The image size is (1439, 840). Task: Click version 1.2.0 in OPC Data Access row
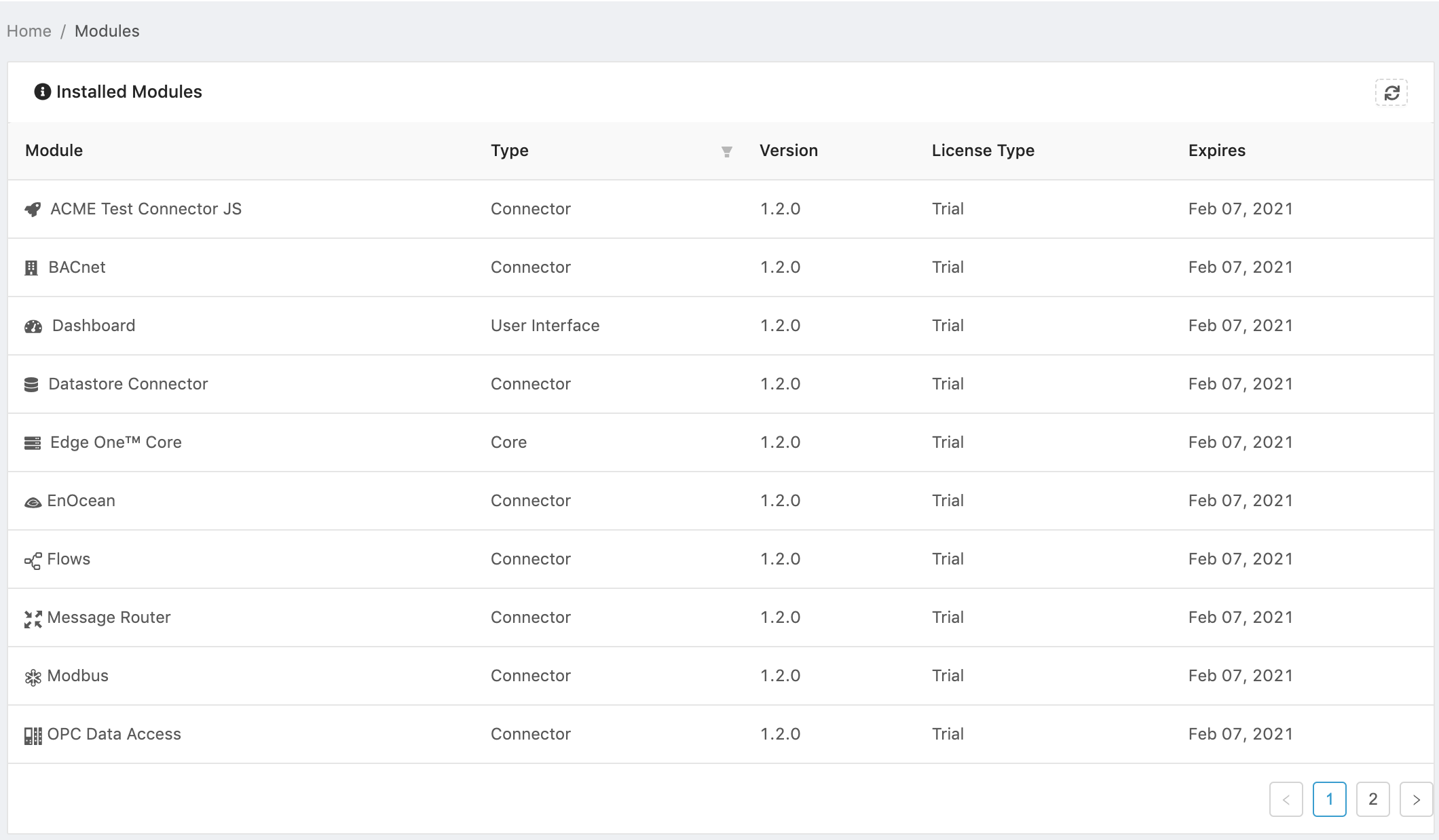coord(781,734)
